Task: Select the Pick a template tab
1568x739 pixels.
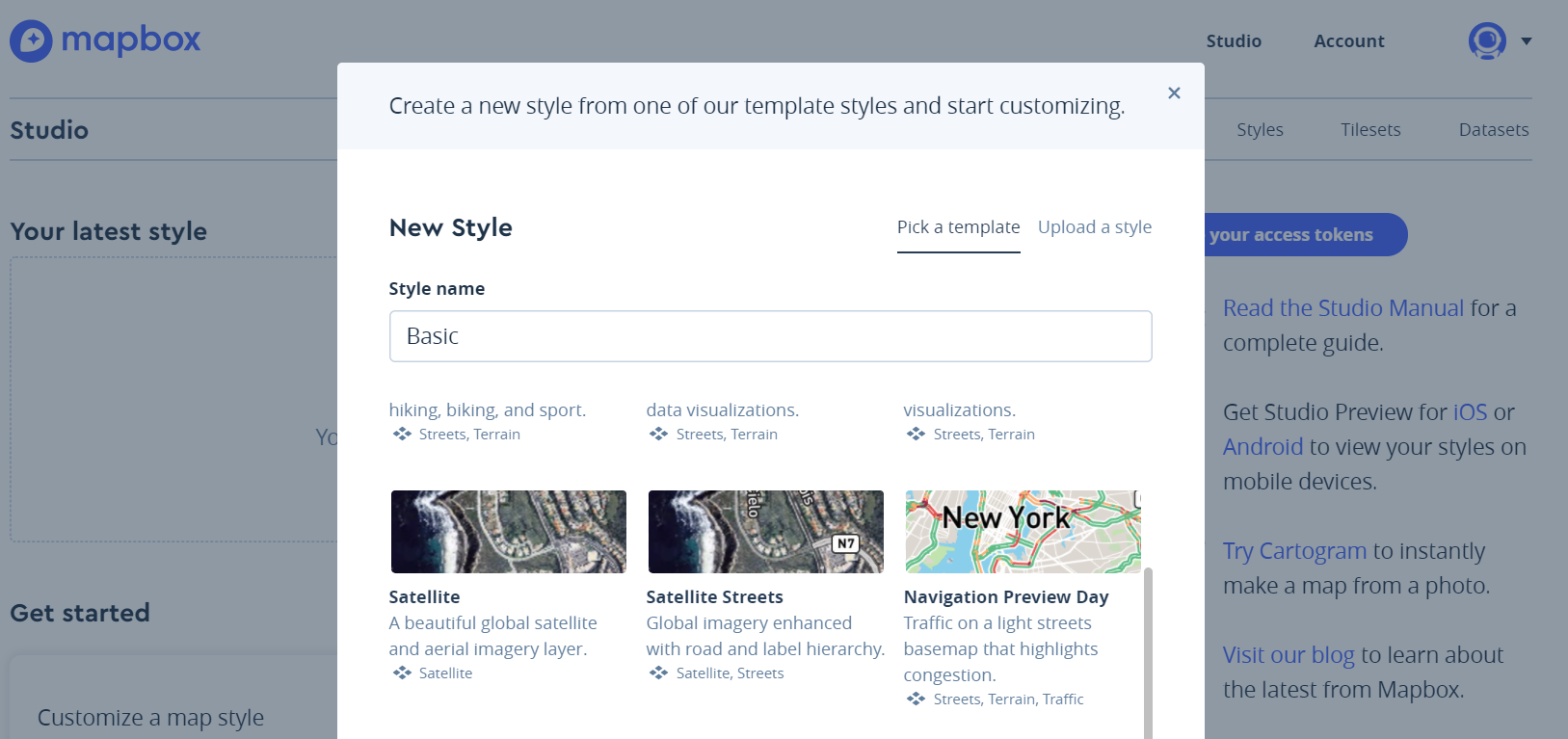Action: coord(958,227)
